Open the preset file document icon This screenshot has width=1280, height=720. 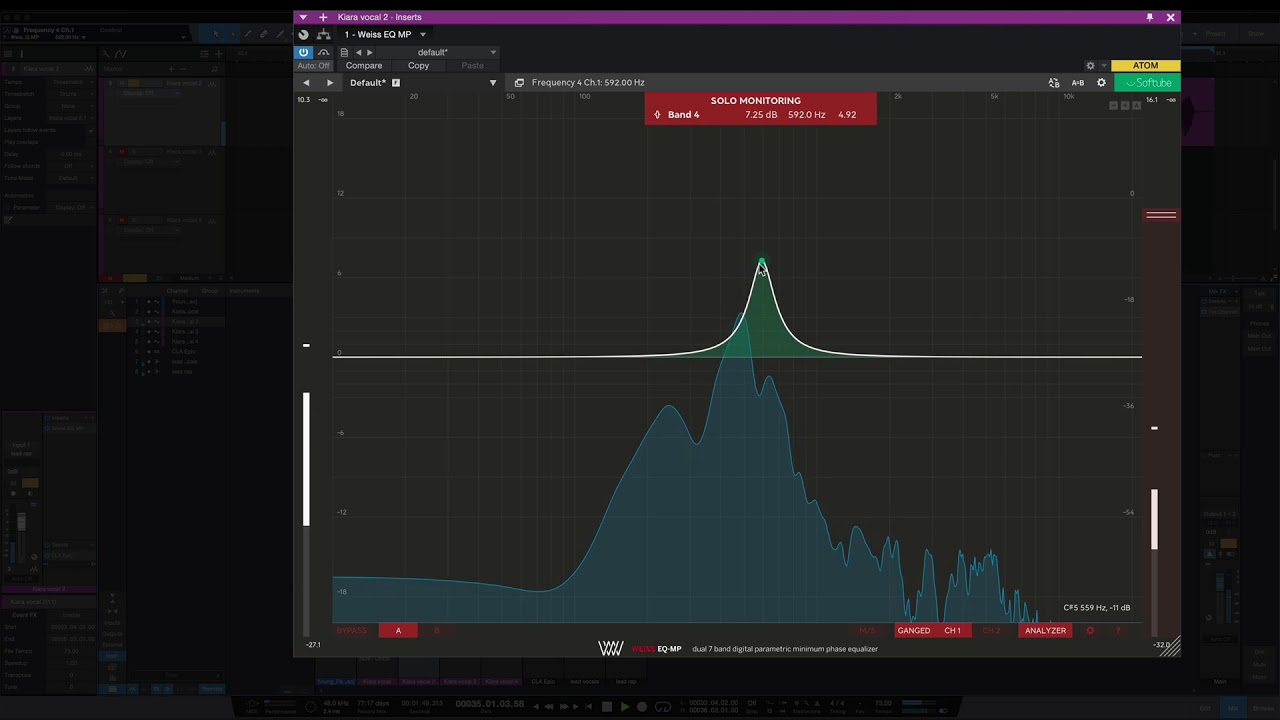(344, 52)
